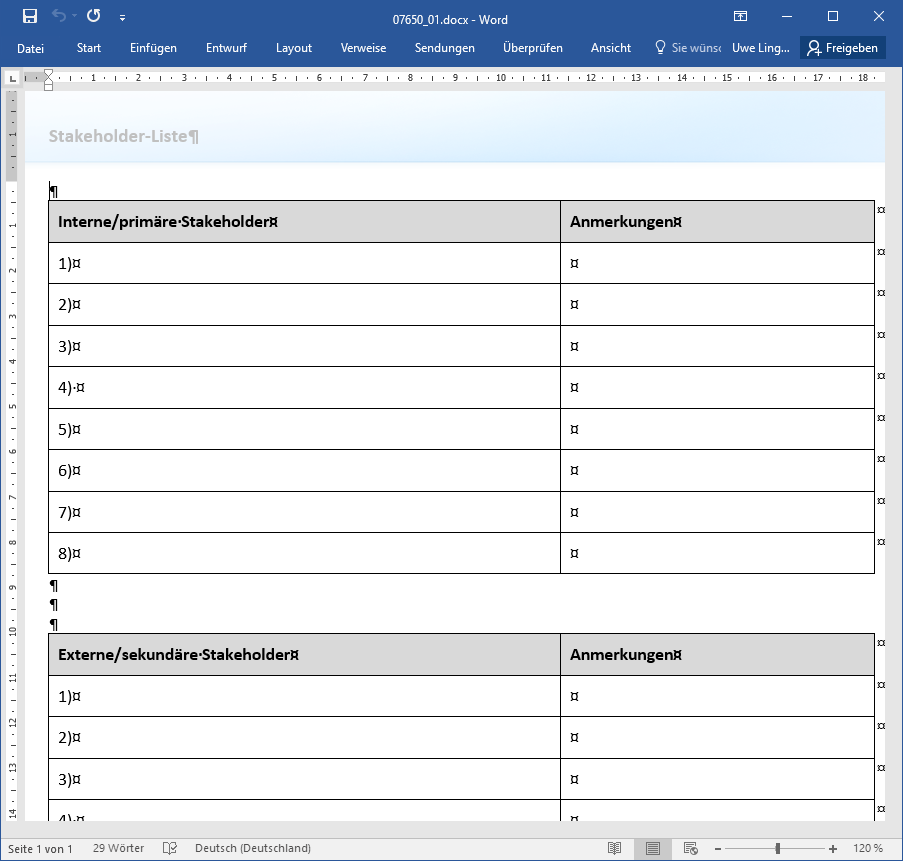Click the Uwe Ling account name
The height and width of the screenshot is (861, 903).
760,48
